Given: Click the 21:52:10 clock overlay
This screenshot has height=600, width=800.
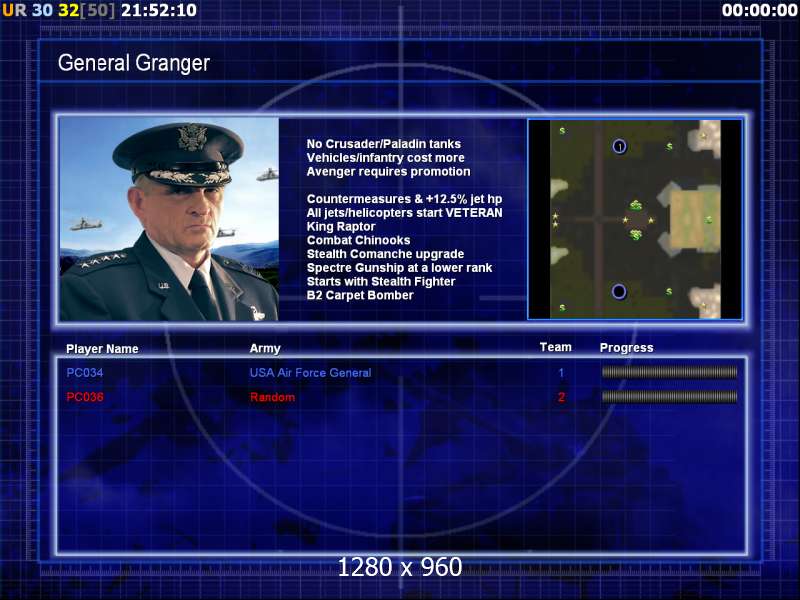Looking at the screenshot, I should [159, 10].
